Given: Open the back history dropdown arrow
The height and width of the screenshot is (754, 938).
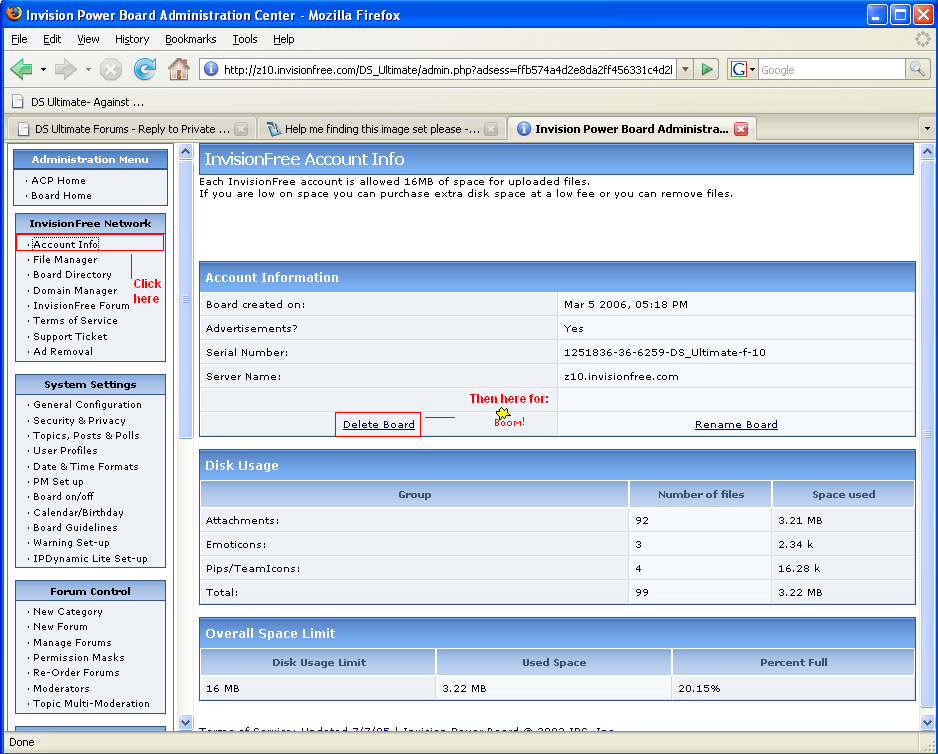Looking at the screenshot, I should [43, 69].
